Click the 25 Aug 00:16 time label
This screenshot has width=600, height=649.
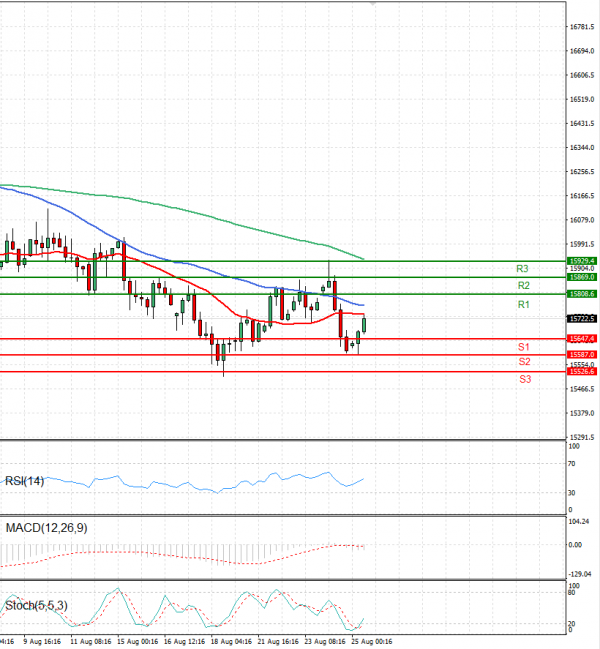click(372, 642)
